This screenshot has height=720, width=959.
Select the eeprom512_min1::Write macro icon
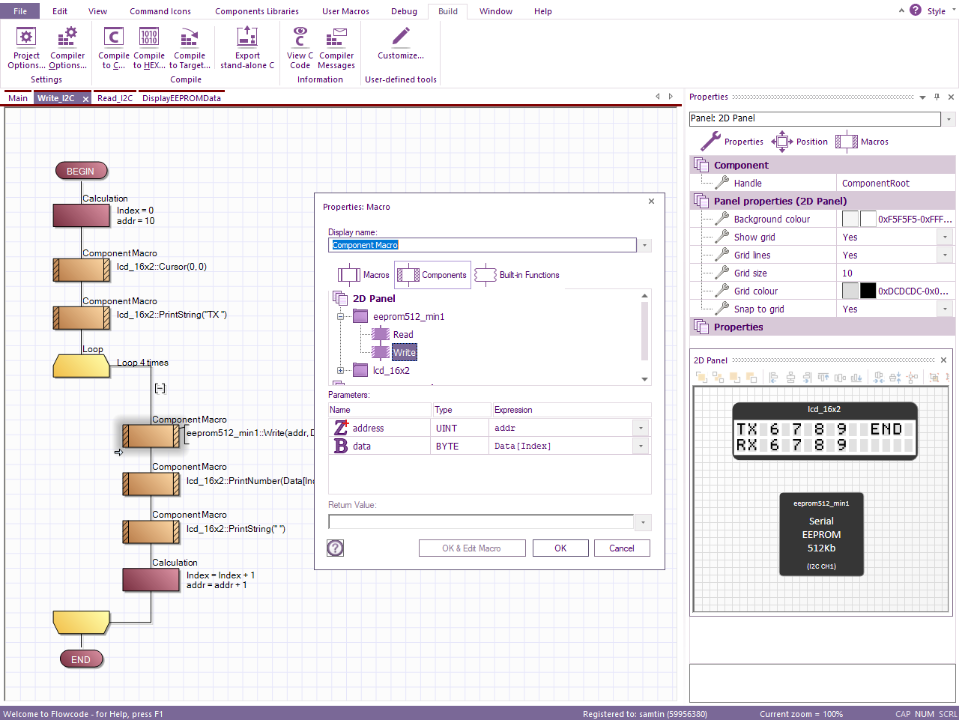151,436
